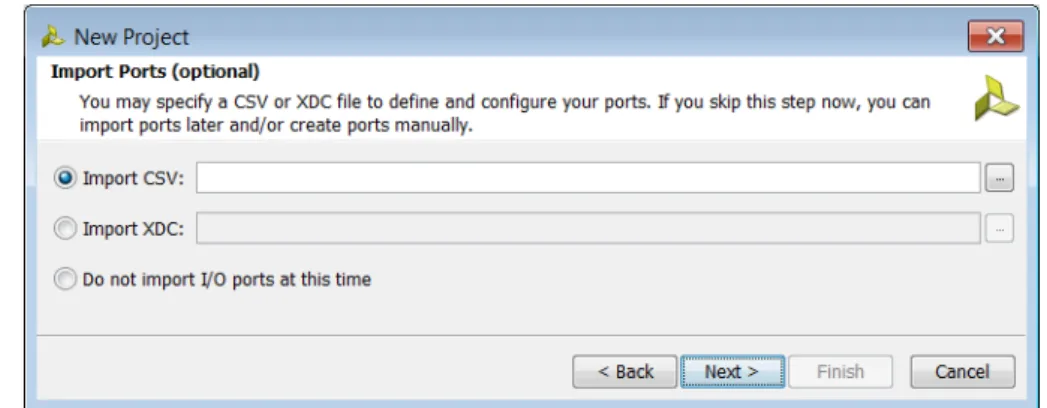The width and height of the screenshot is (1047, 408).
Task: Click the Import CSV label text
Action: (133, 179)
